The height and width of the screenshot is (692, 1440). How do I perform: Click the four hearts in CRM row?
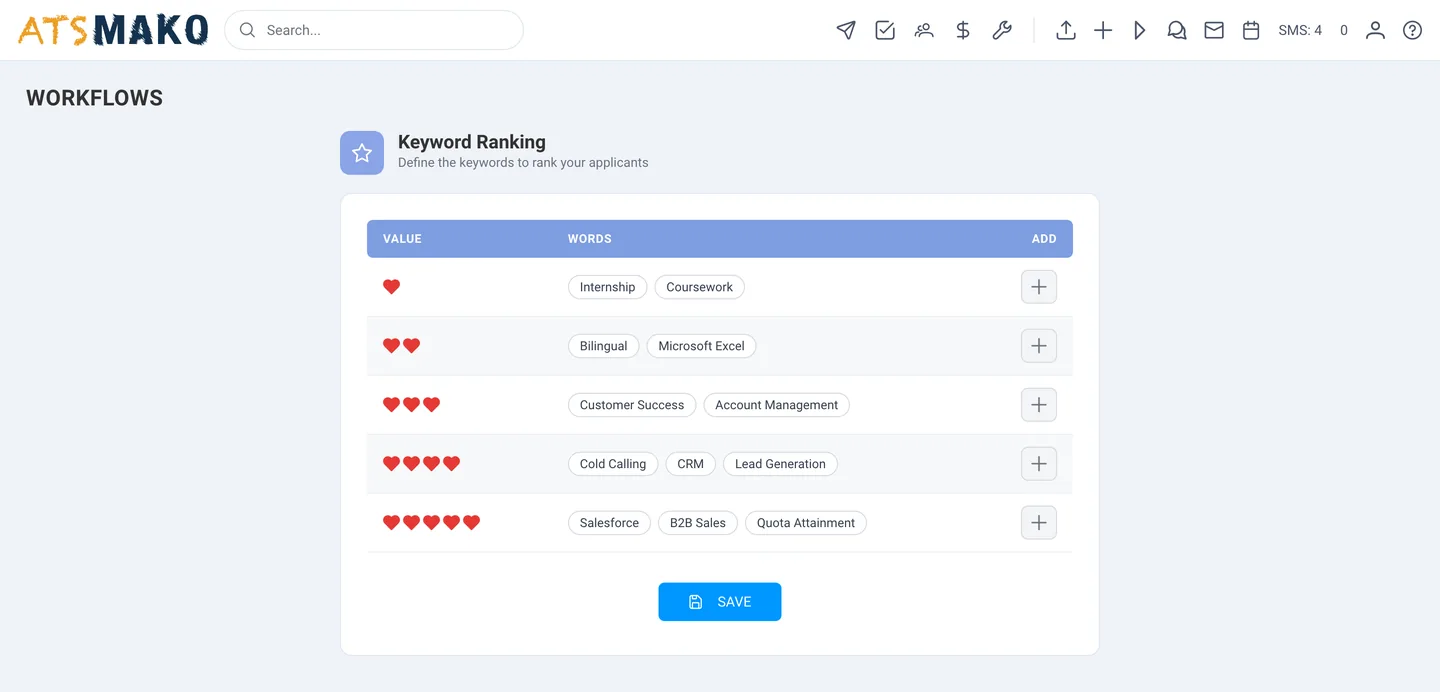(x=422, y=464)
